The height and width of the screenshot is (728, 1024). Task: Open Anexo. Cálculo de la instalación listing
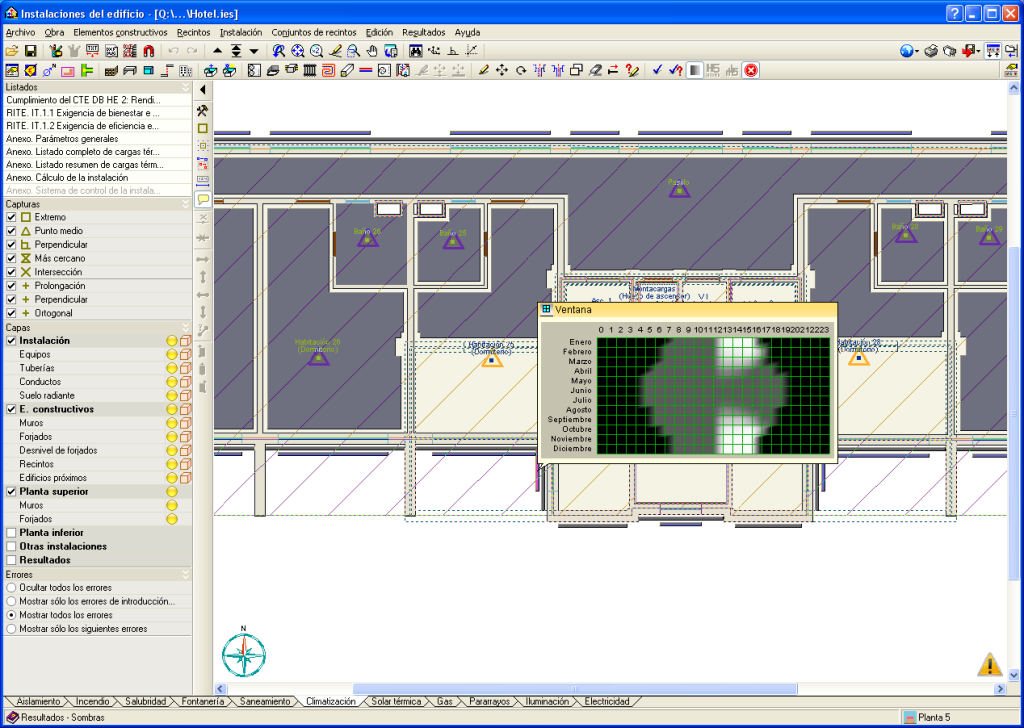tap(97, 178)
